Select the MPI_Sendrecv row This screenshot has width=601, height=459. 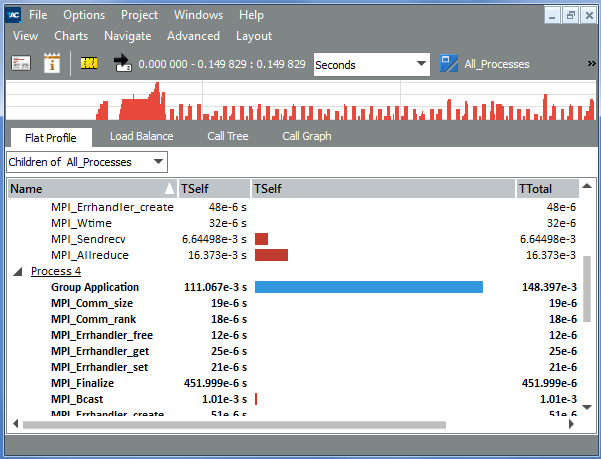(294, 239)
